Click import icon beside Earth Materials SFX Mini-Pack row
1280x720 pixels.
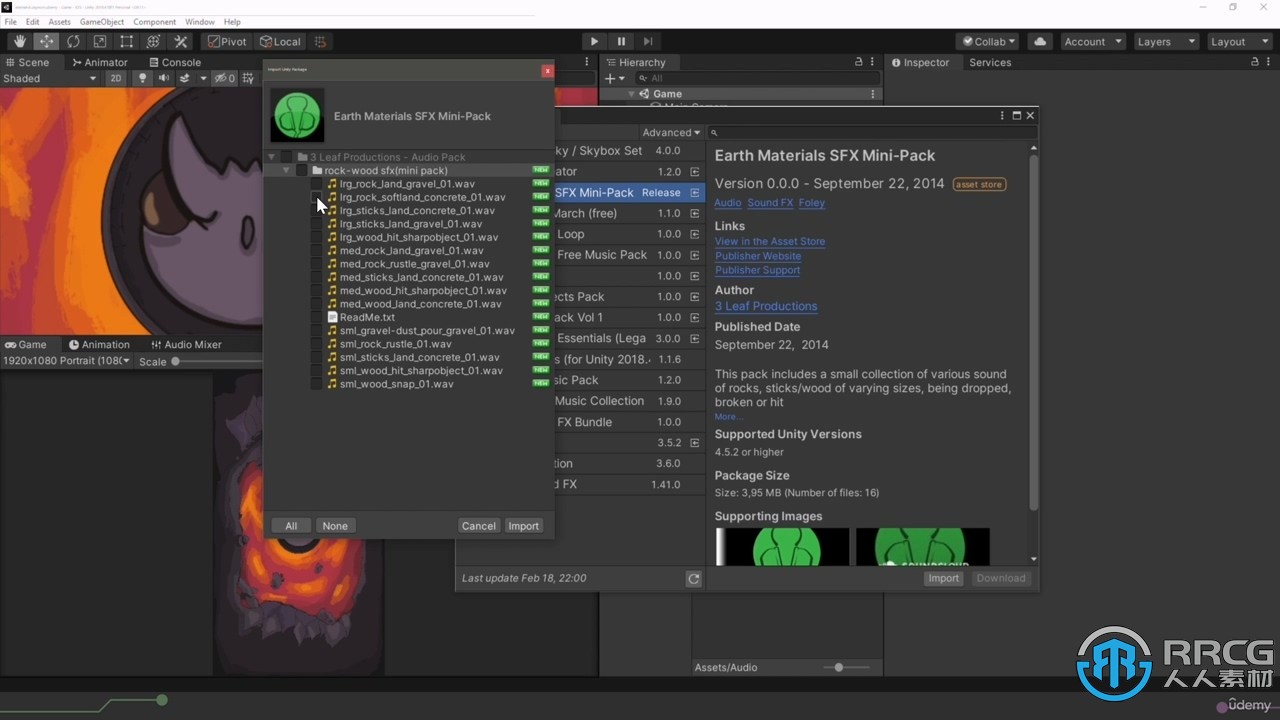pyautogui.click(x=695, y=193)
